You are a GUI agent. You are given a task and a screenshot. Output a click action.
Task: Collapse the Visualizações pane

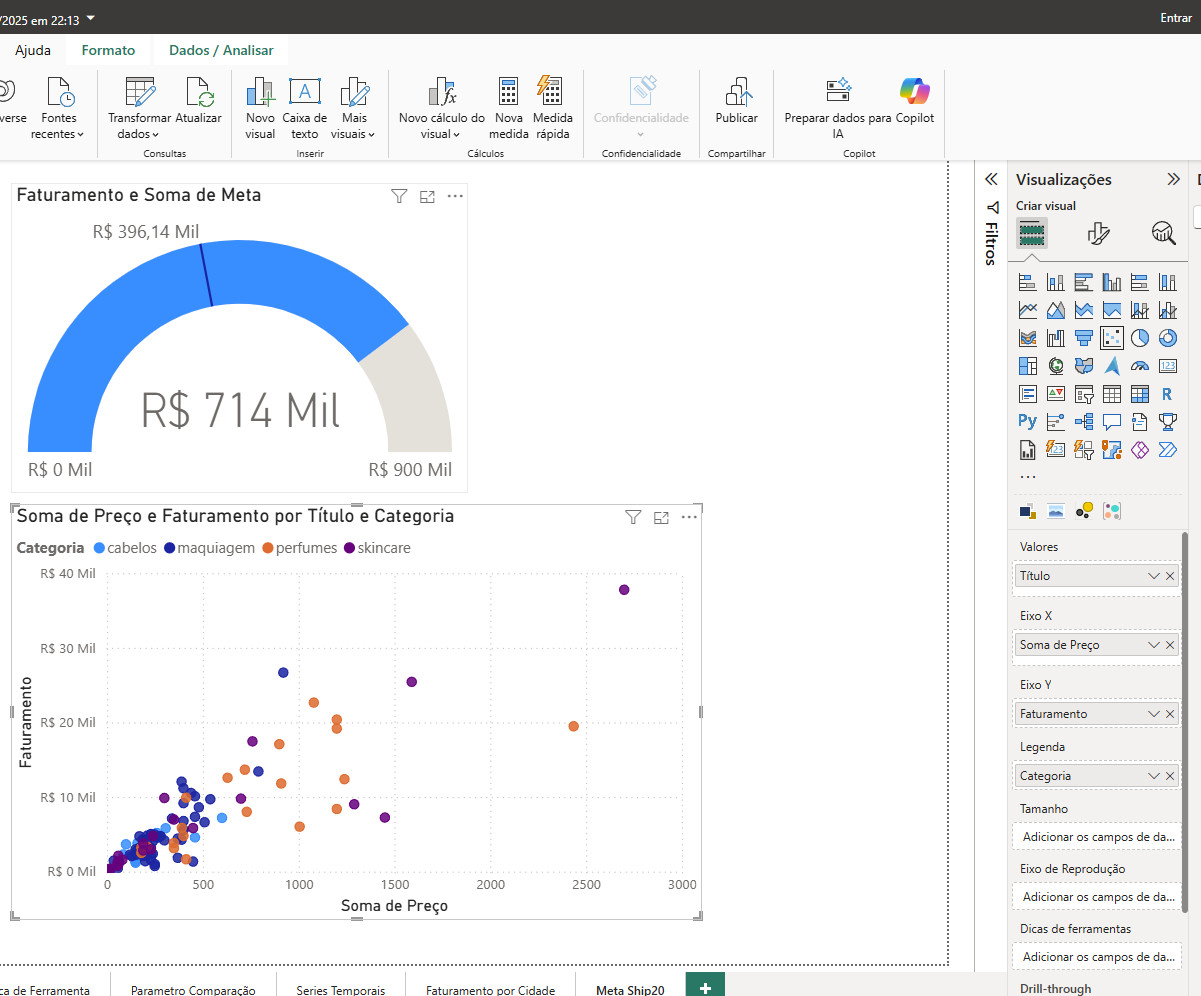point(1174,179)
